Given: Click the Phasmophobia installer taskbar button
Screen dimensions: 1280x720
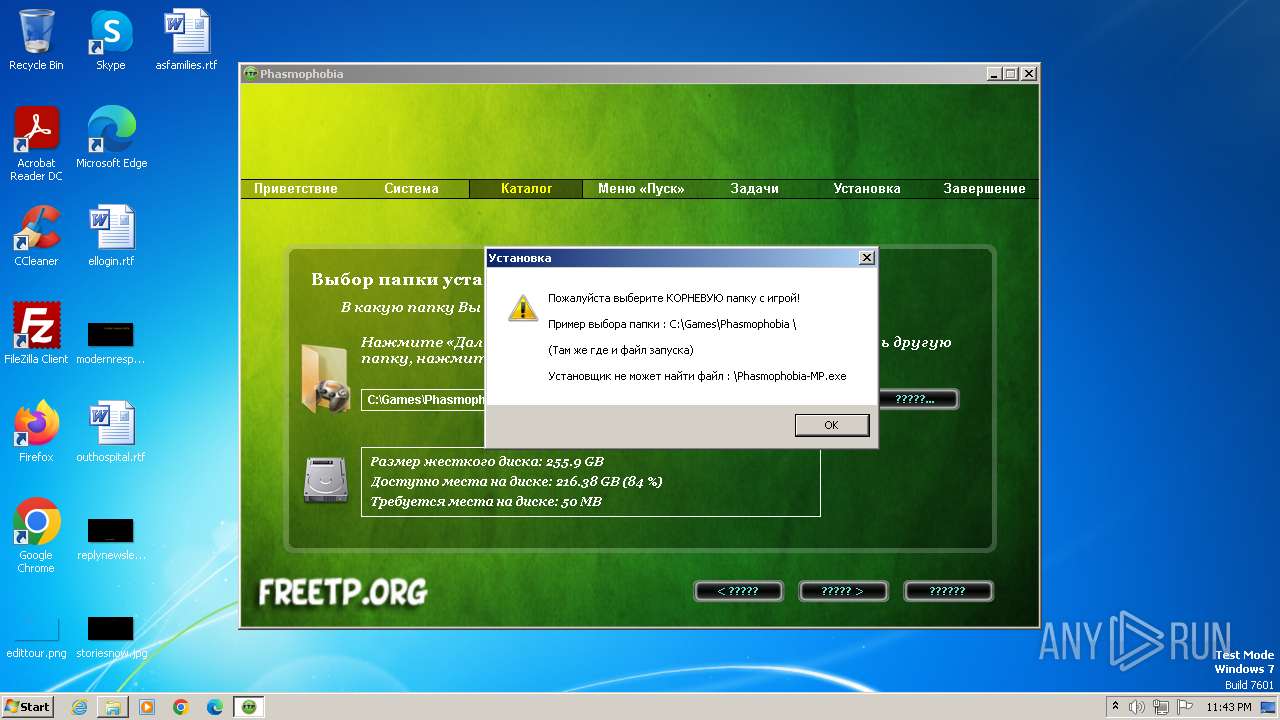Looking at the screenshot, I should 249,707.
